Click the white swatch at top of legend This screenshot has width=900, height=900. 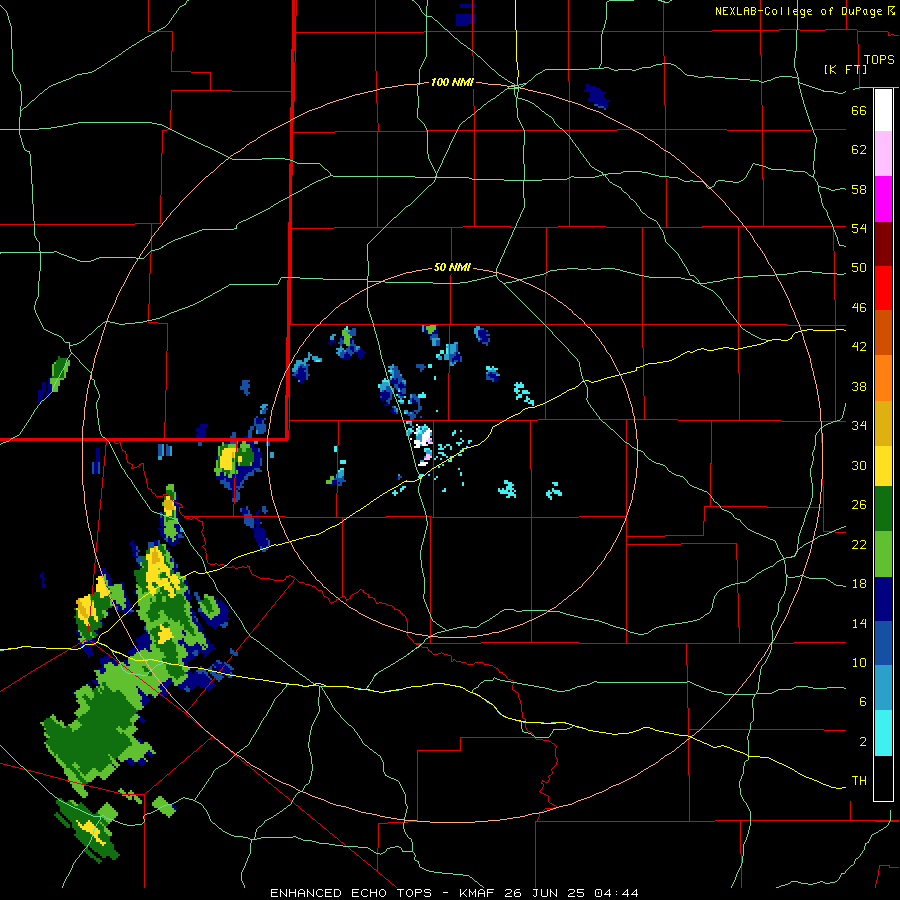(883, 110)
